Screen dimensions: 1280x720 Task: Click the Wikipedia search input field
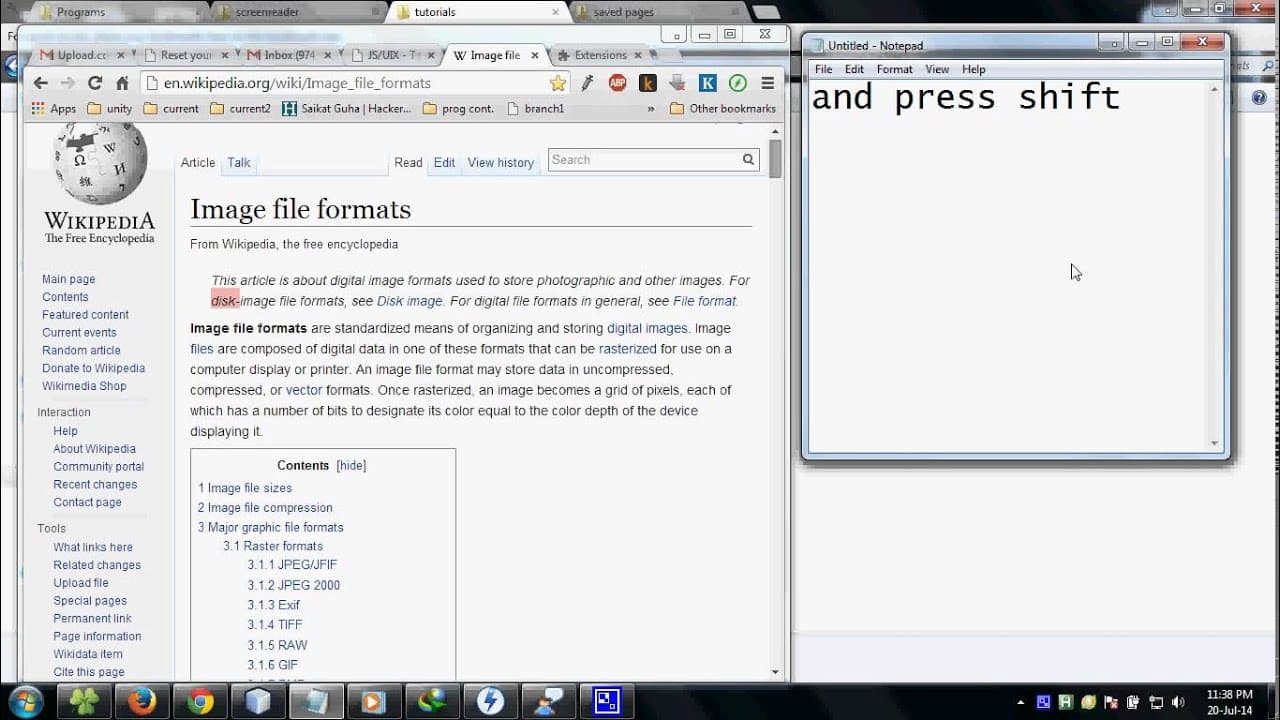click(643, 159)
